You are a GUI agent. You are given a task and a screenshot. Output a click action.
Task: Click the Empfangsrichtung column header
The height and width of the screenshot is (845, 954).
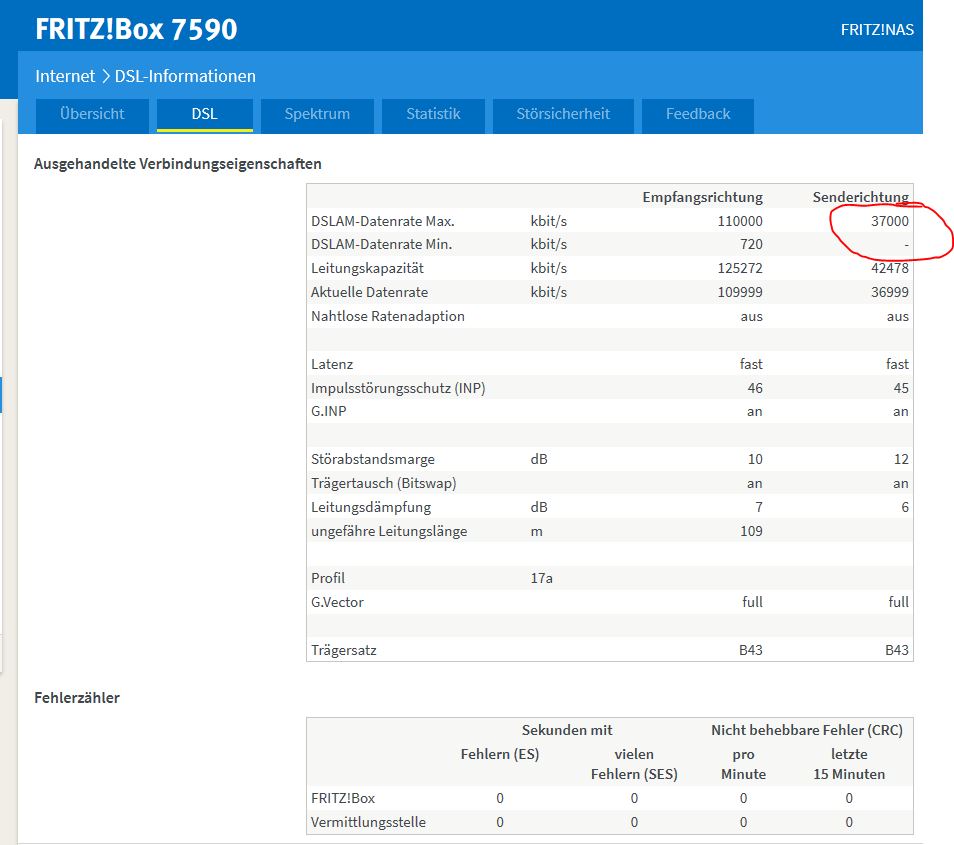[x=702, y=197]
